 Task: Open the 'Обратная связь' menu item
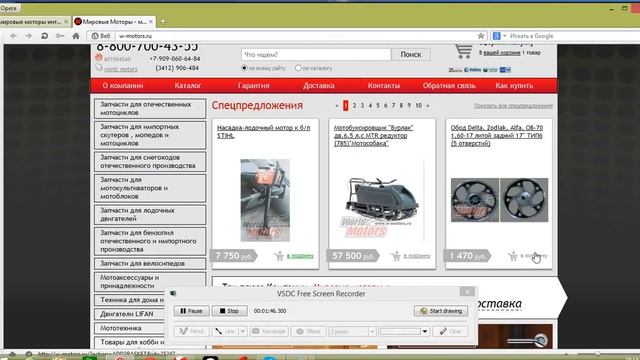449,86
